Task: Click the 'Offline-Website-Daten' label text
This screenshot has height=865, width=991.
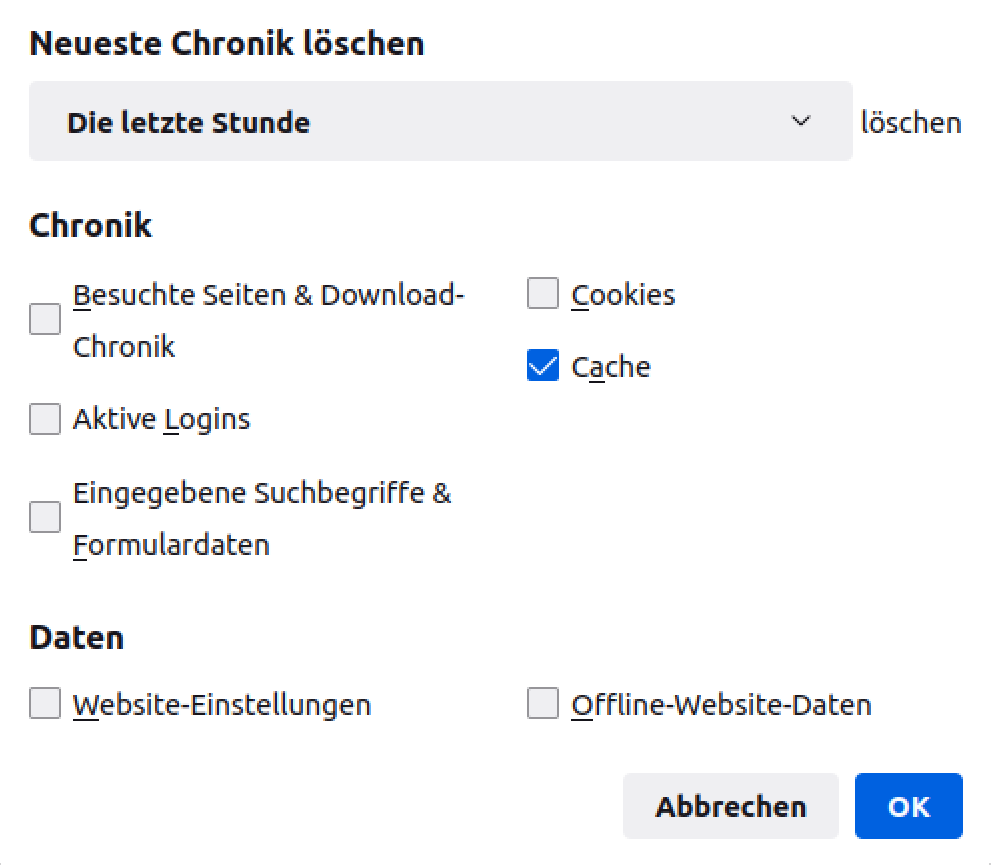Action: (721, 705)
